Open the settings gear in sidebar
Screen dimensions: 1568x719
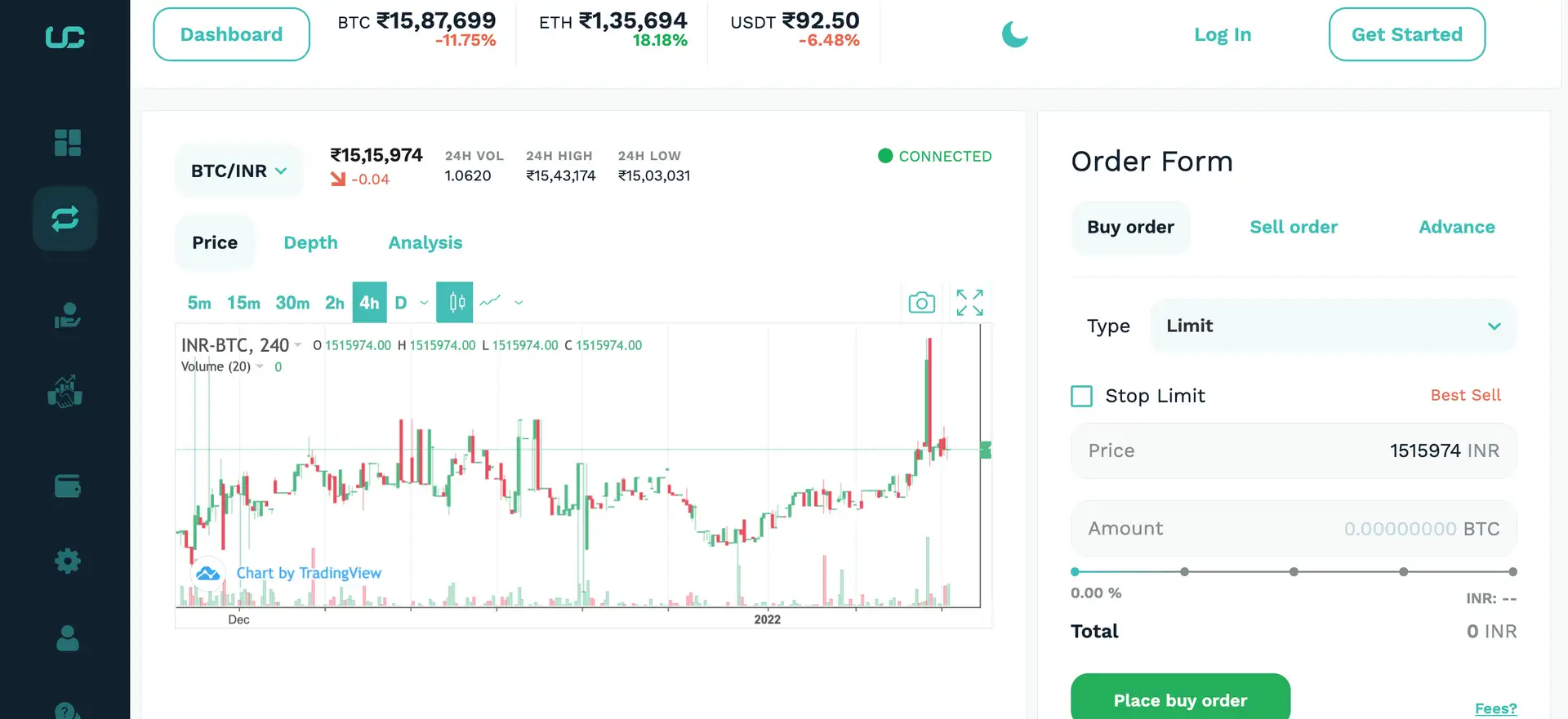point(67,561)
